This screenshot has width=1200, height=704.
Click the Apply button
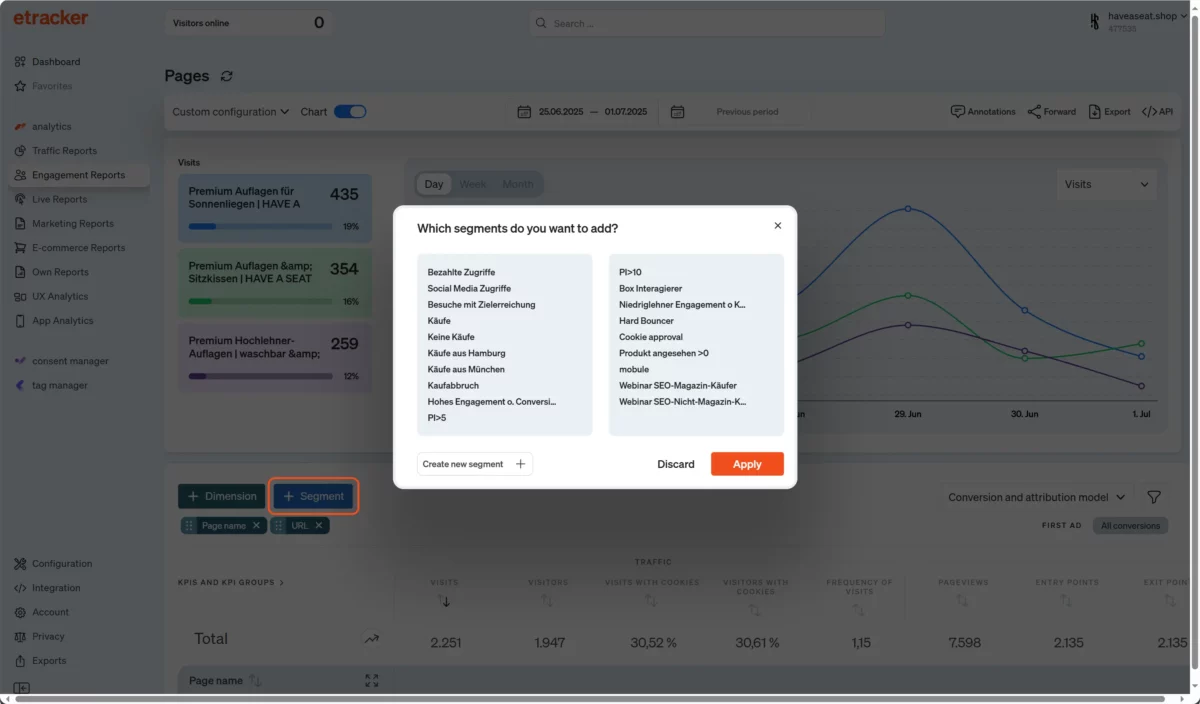pyautogui.click(x=747, y=464)
